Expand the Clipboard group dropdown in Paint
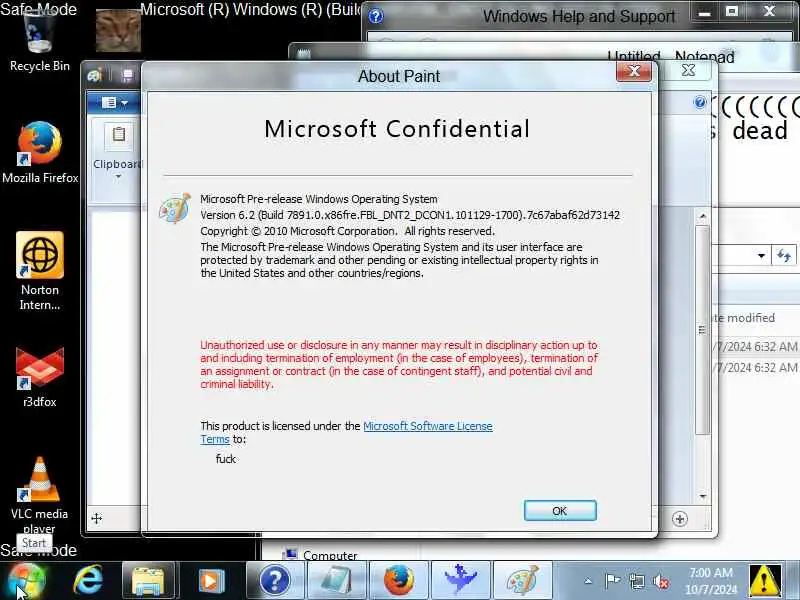The image size is (800, 600). click(118, 177)
